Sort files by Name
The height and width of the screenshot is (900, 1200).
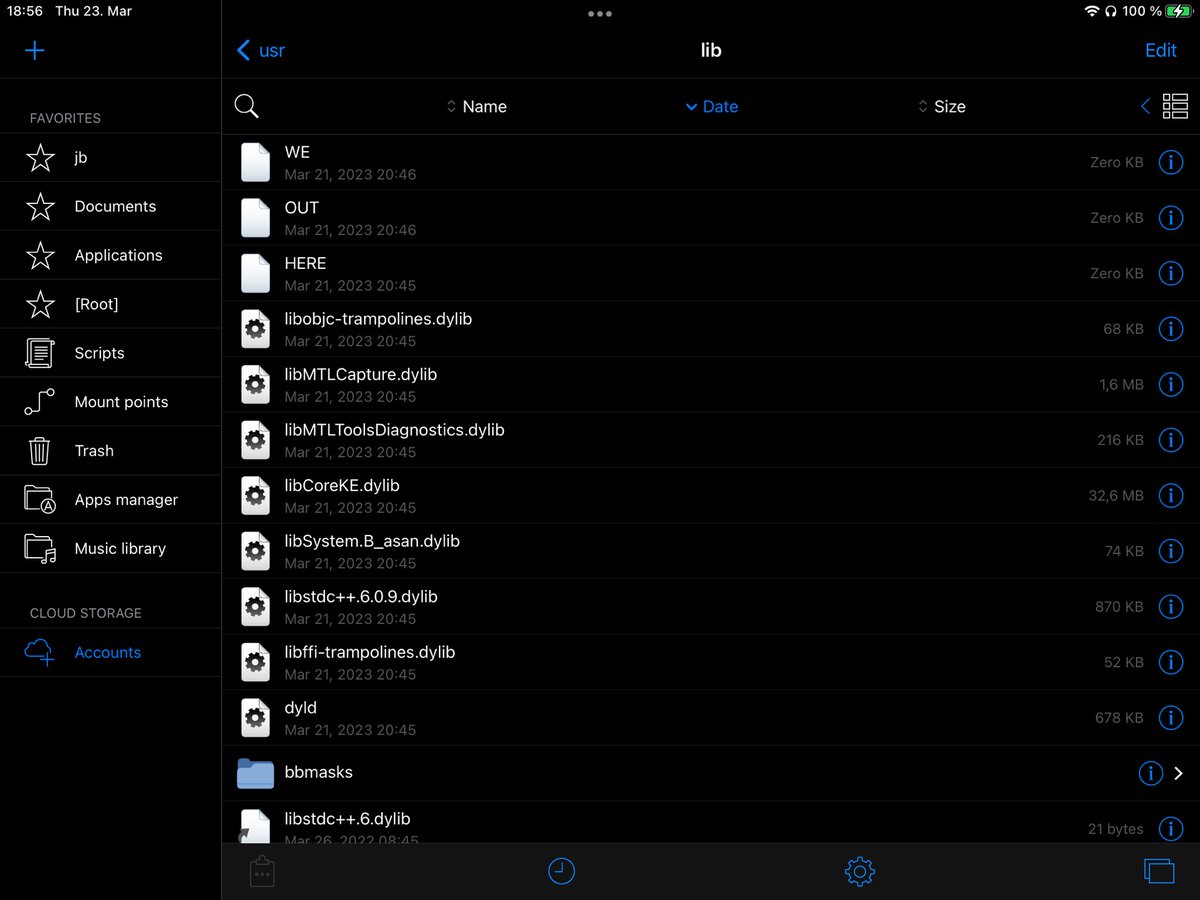pyautogui.click(x=476, y=106)
